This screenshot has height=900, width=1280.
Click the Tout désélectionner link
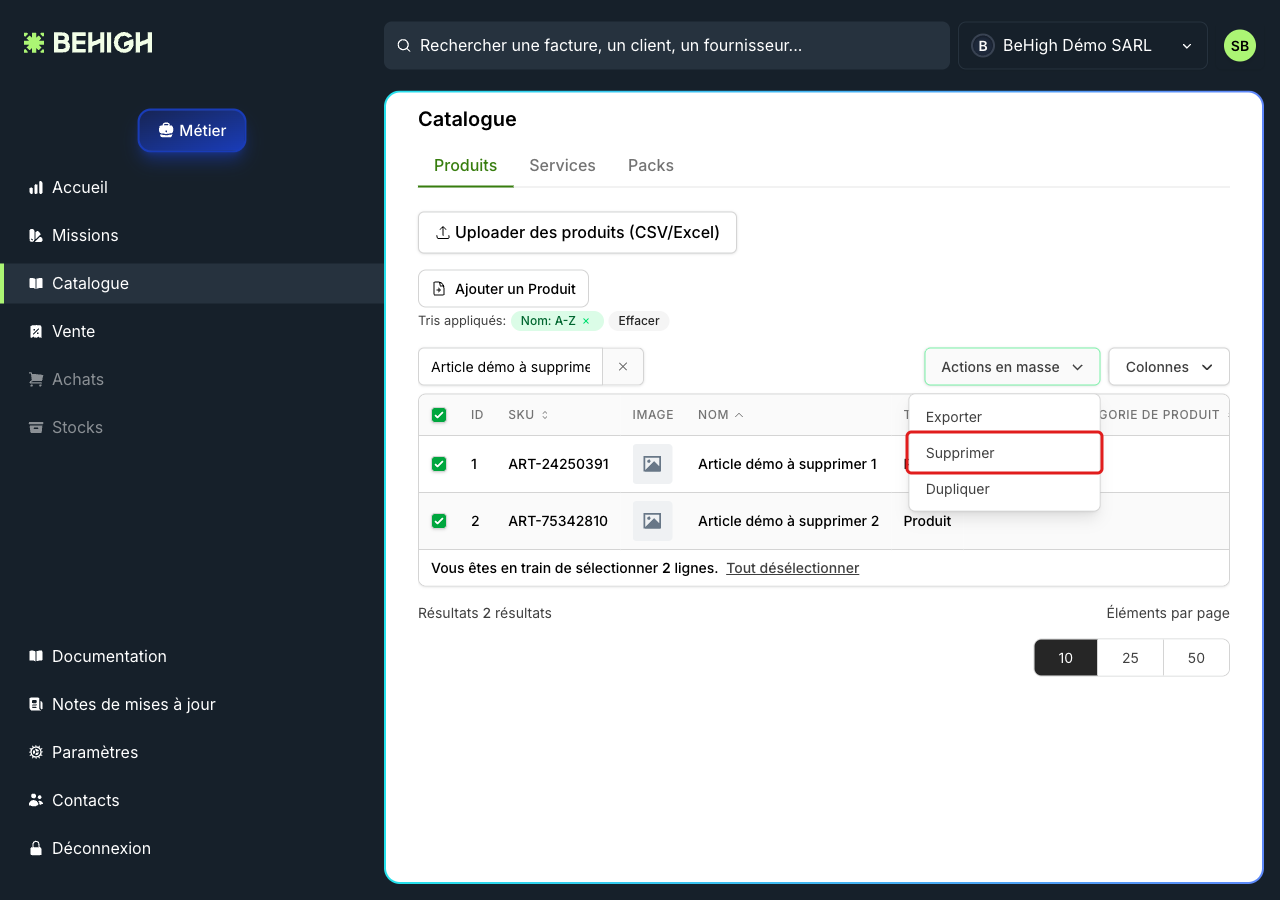tap(793, 568)
